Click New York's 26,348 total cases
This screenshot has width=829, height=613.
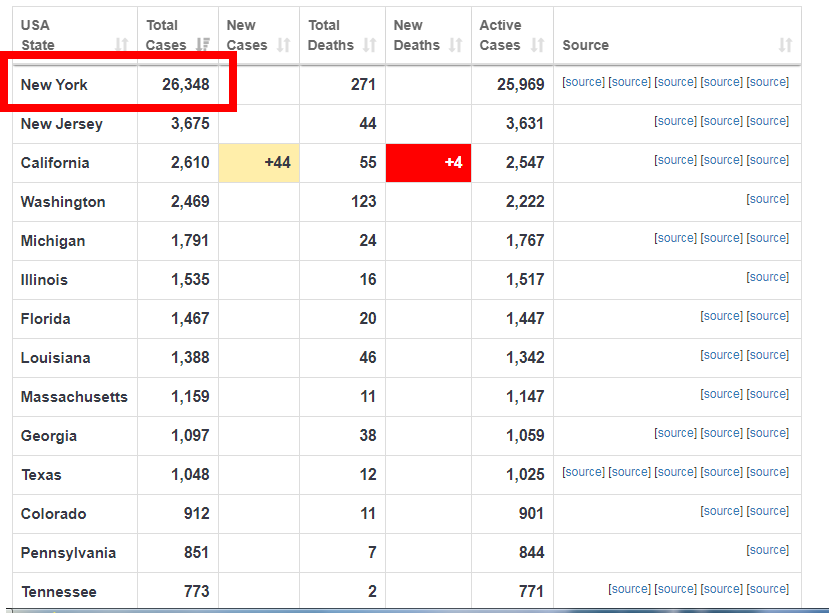[x=186, y=85]
